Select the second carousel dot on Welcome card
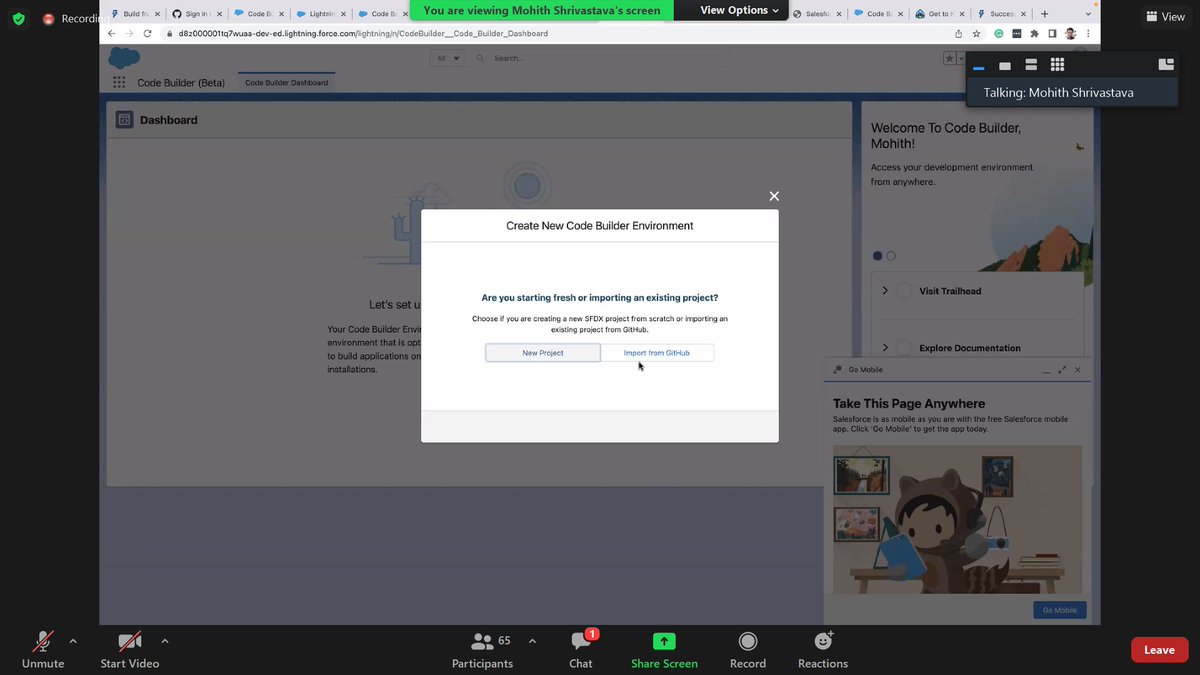Image resolution: width=1200 pixels, height=675 pixels. tap(891, 256)
